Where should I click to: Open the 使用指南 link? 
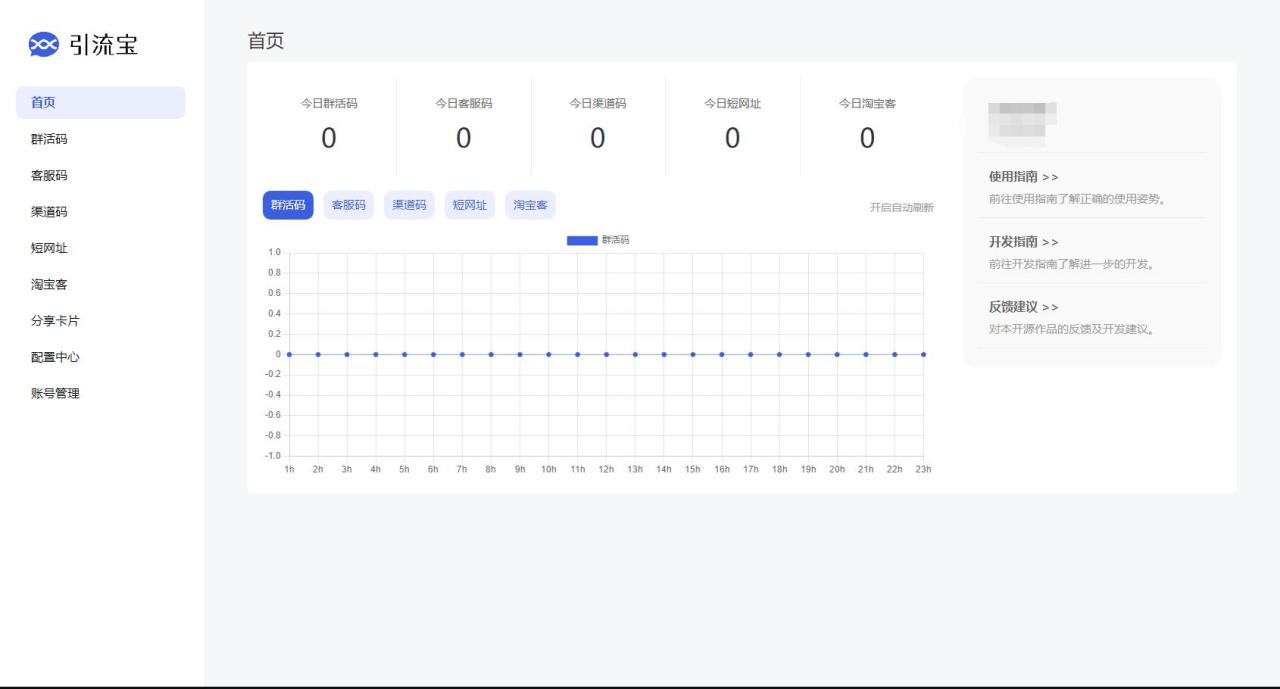point(1023,177)
